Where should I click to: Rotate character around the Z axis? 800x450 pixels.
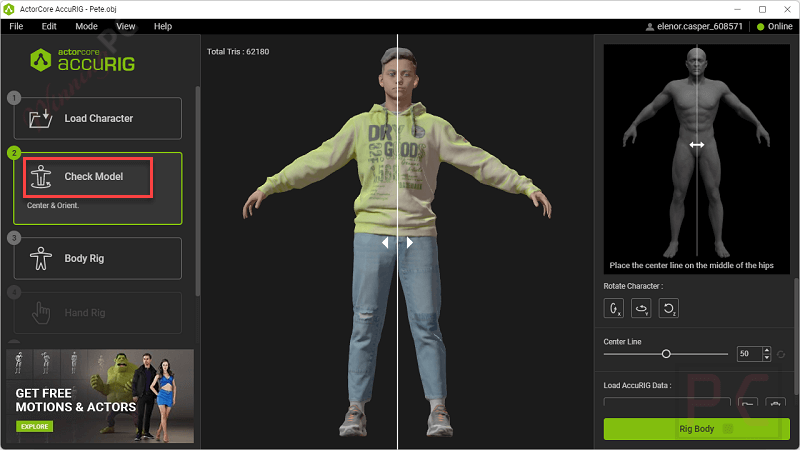click(669, 308)
